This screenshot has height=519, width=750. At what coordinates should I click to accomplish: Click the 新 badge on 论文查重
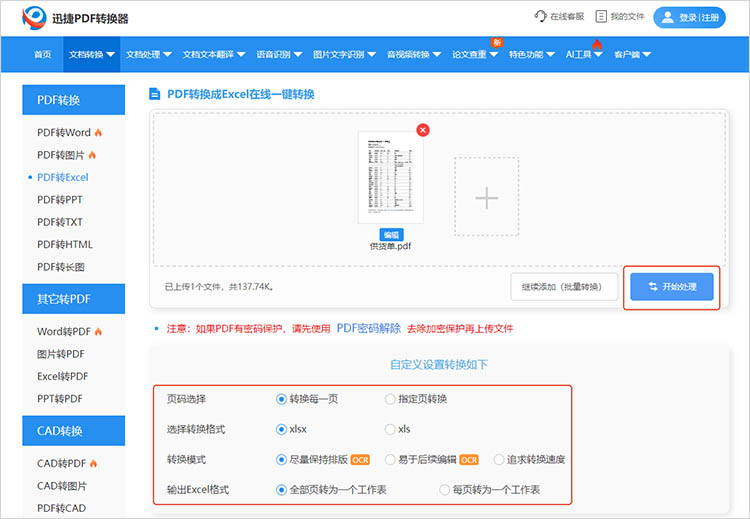(497, 43)
